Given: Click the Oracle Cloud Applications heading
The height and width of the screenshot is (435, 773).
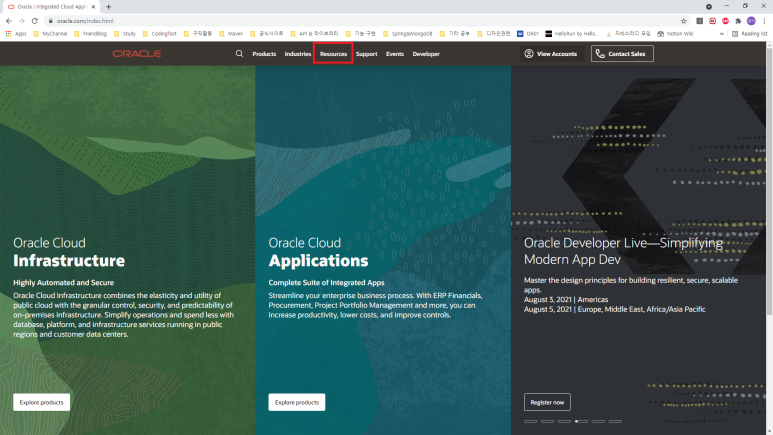Looking at the screenshot, I should pyautogui.click(x=318, y=252).
